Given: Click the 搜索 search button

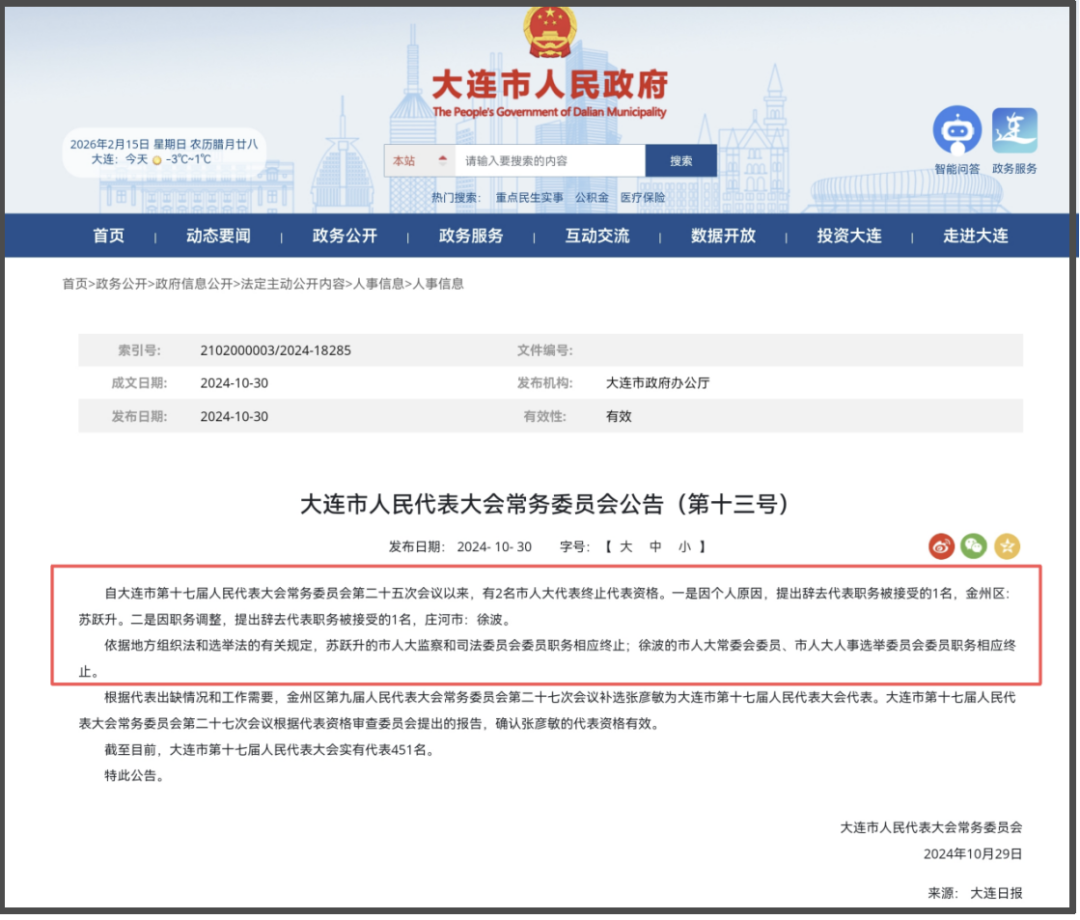Looking at the screenshot, I should pos(680,161).
